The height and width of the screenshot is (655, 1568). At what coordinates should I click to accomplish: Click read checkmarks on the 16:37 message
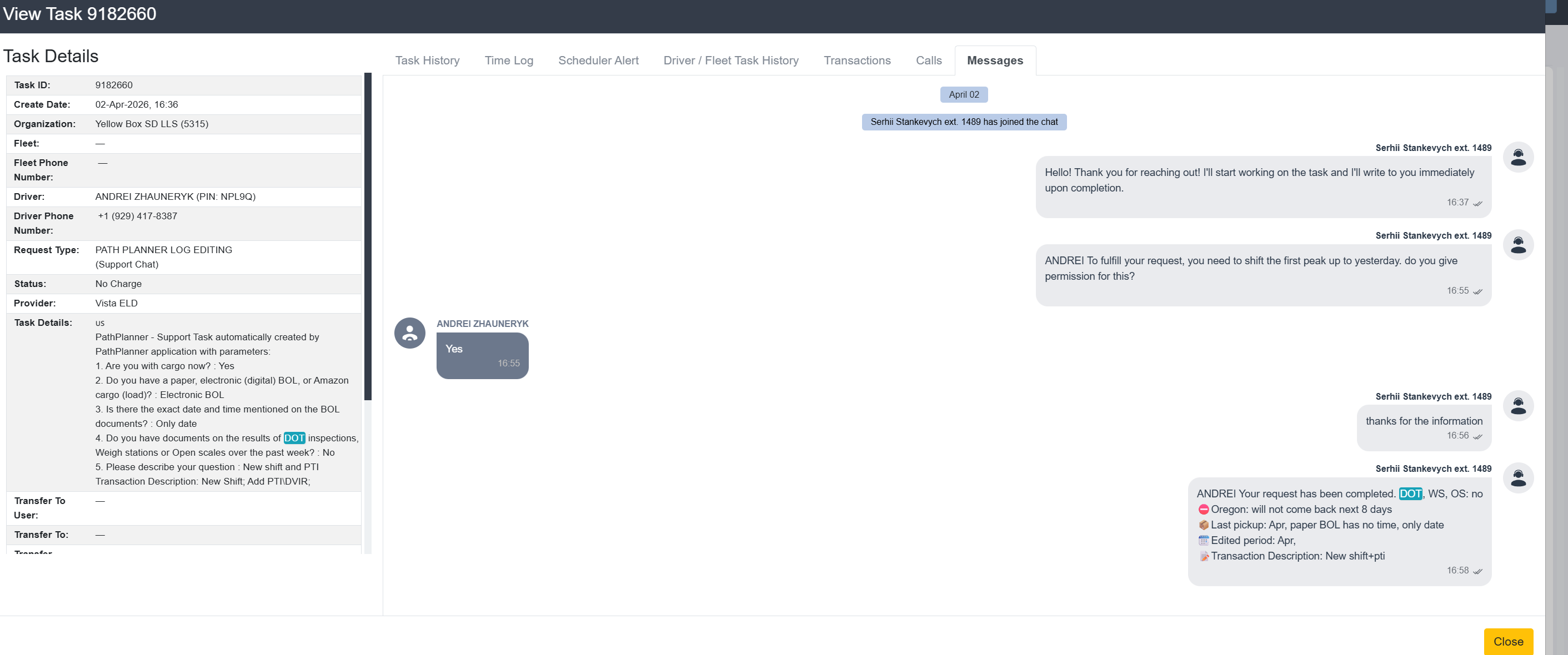pos(1477,203)
